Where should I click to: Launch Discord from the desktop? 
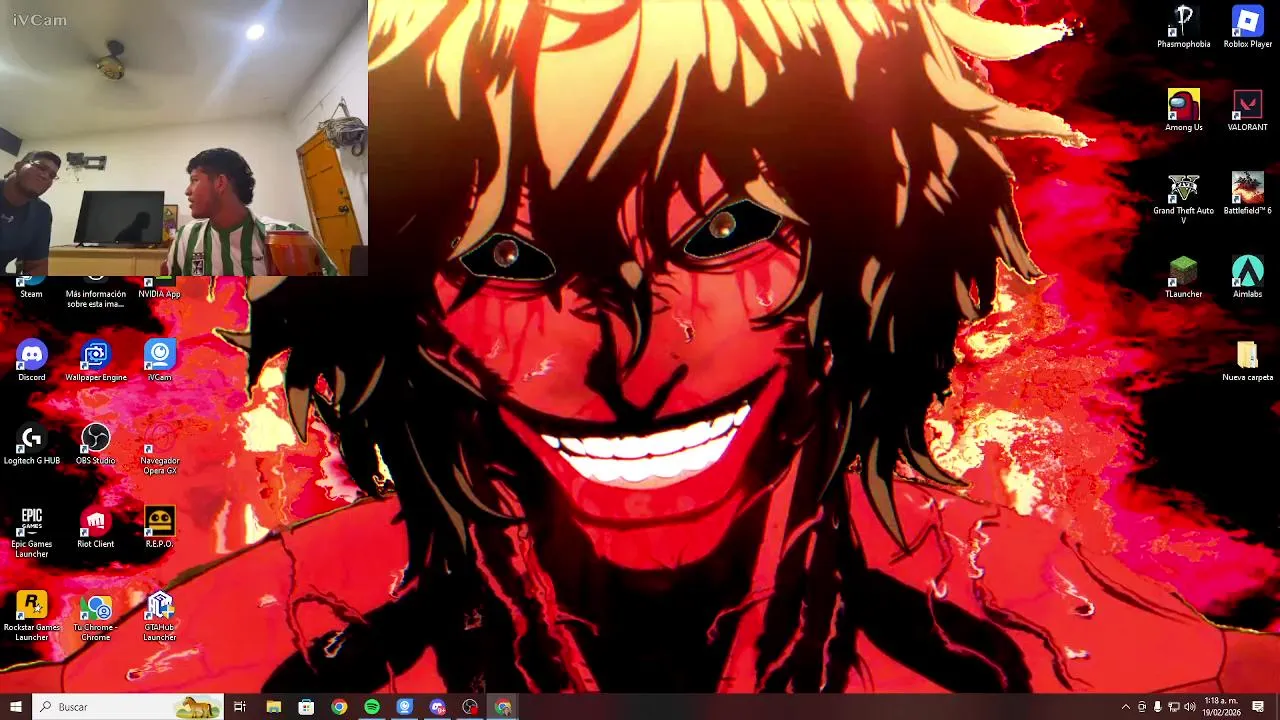(x=32, y=361)
